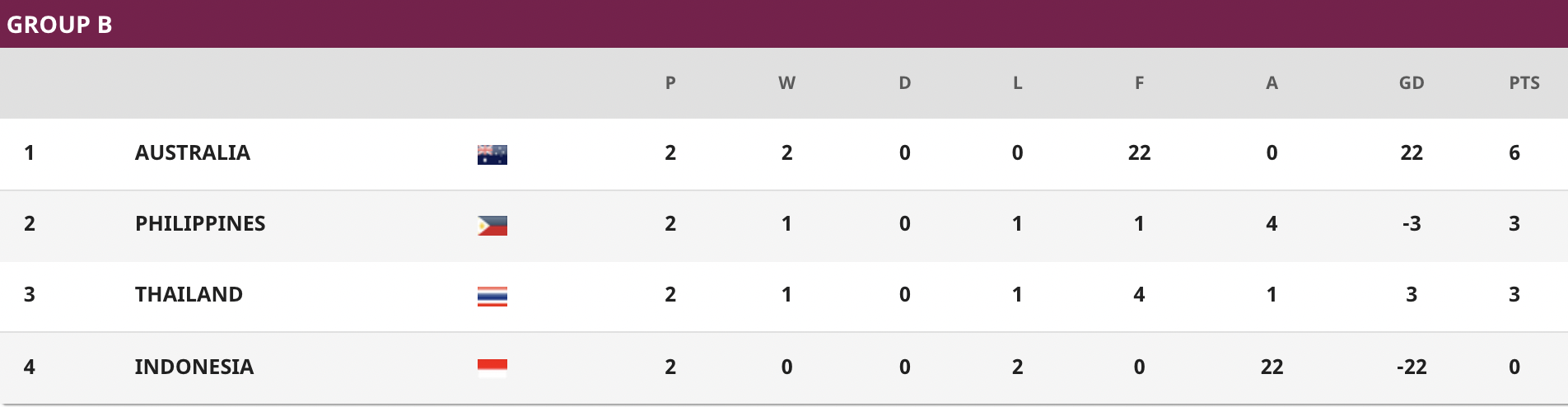Select the THAILAND team name

point(189,294)
